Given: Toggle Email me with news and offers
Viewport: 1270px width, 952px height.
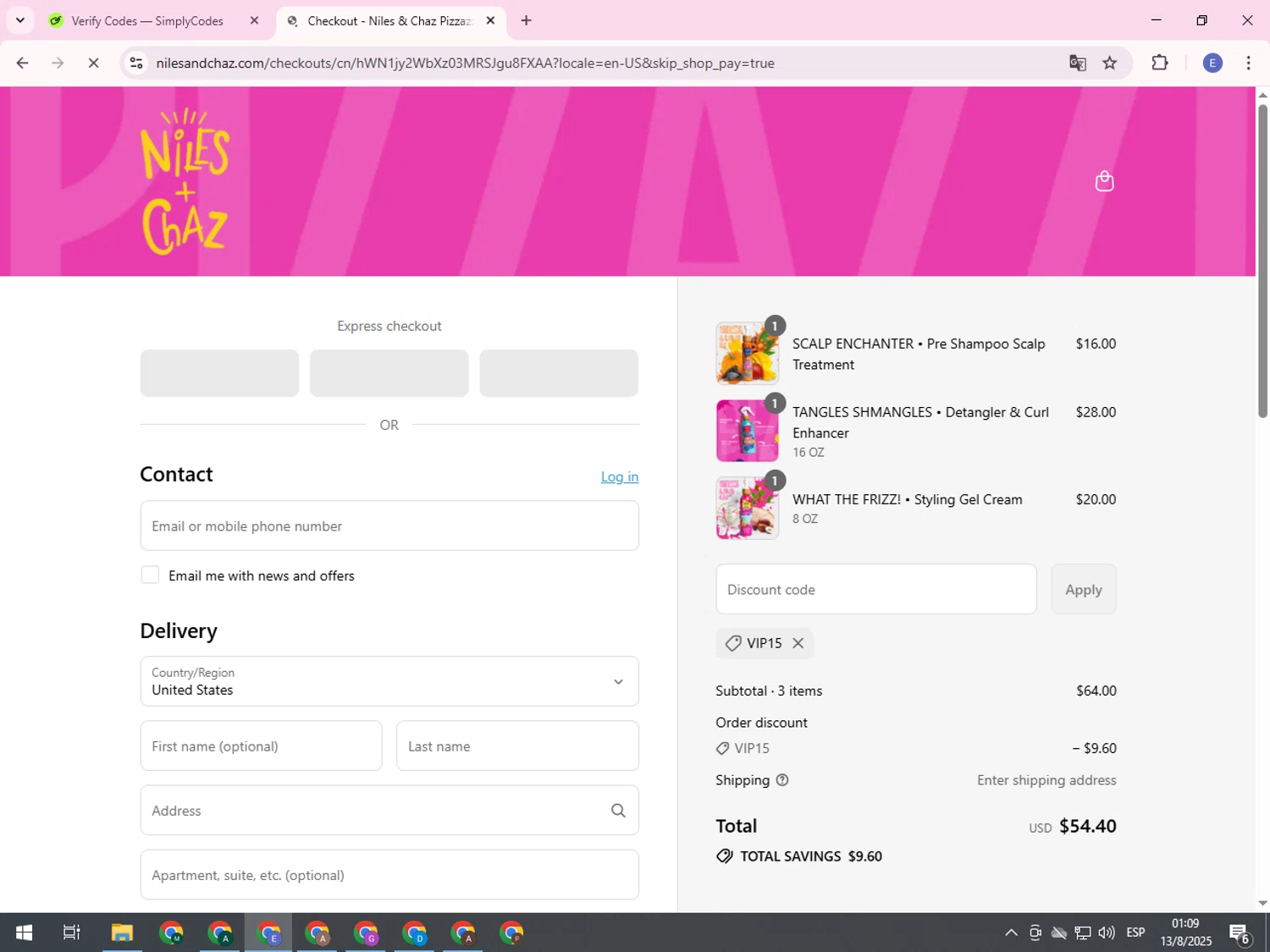Looking at the screenshot, I should click(150, 575).
